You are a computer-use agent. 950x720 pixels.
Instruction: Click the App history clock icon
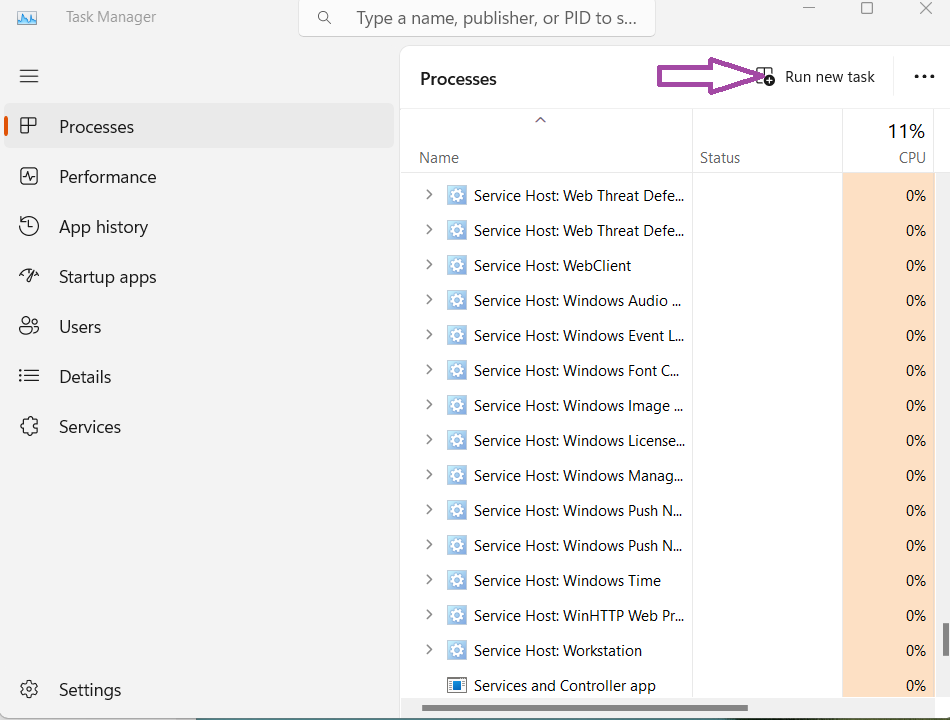[x=29, y=227]
